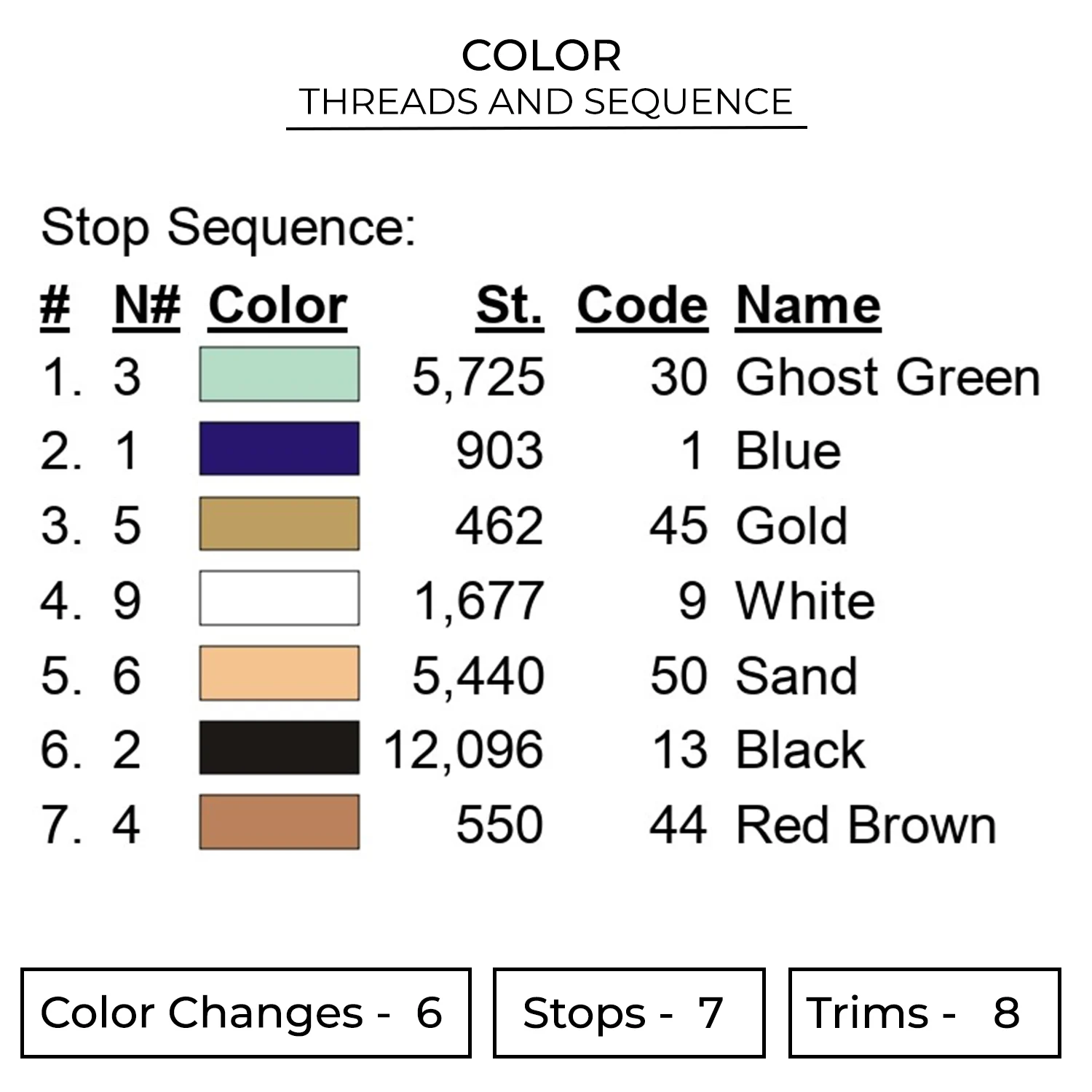Click the 12,096 stitch count
Image resolution: width=1092 pixels, height=1092 pixels.
464,750
